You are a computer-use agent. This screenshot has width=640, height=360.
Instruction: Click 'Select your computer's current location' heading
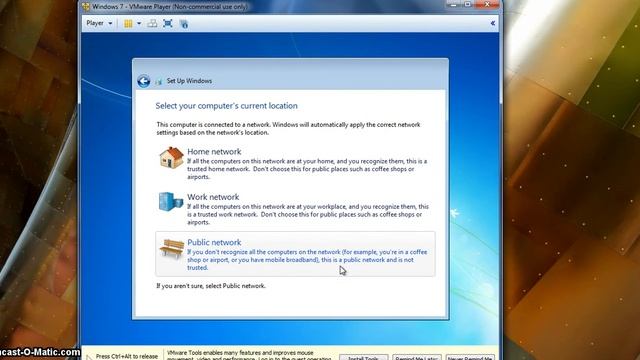tap(226, 106)
